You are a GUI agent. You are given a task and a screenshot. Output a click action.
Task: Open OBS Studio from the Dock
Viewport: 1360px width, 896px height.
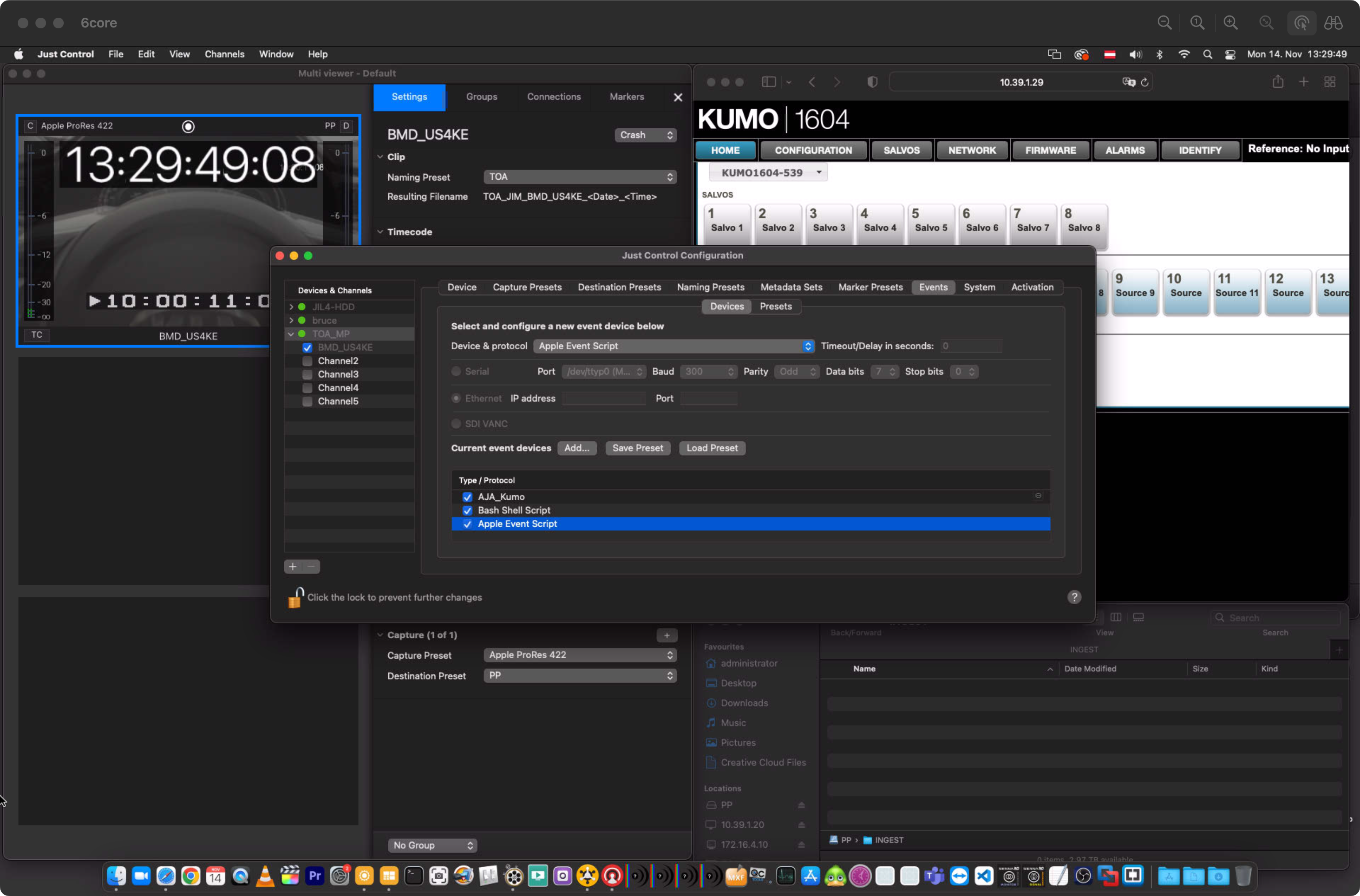coord(1083,876)
